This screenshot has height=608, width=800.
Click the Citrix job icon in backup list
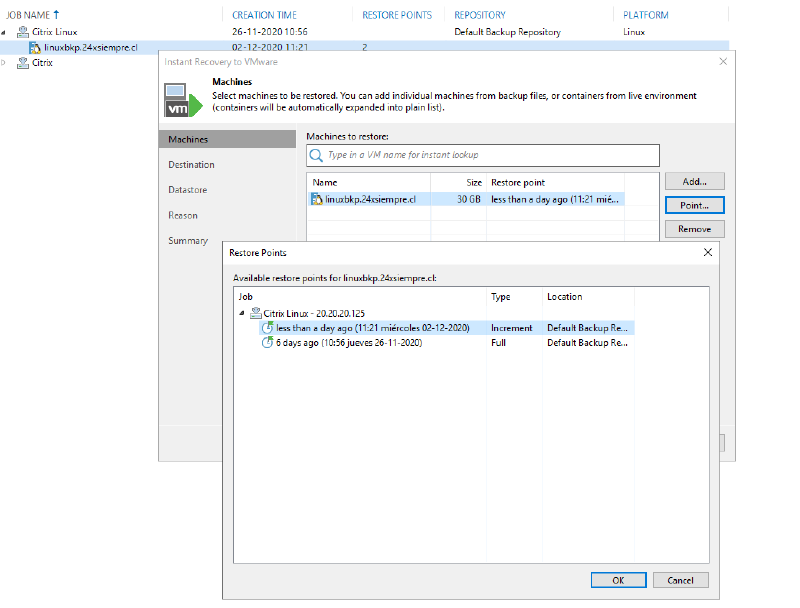[x=23, y=63]
